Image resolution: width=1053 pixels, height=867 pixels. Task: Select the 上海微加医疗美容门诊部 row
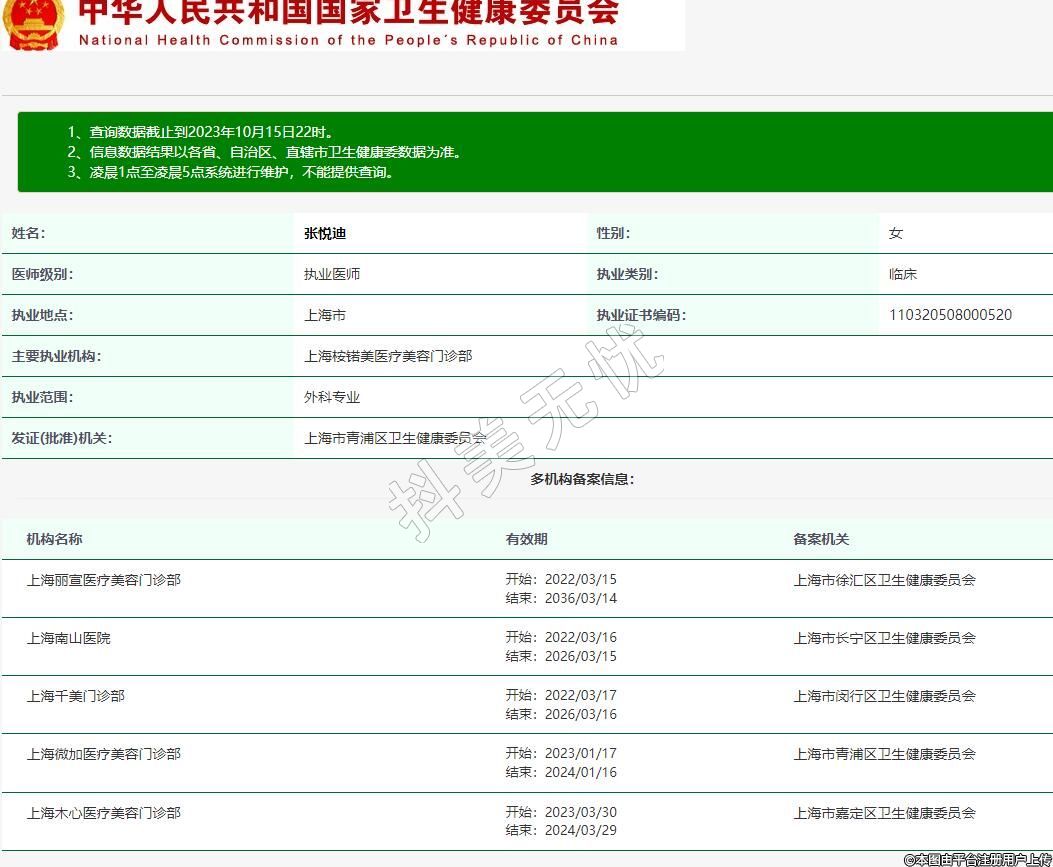(x=104, y=754)
